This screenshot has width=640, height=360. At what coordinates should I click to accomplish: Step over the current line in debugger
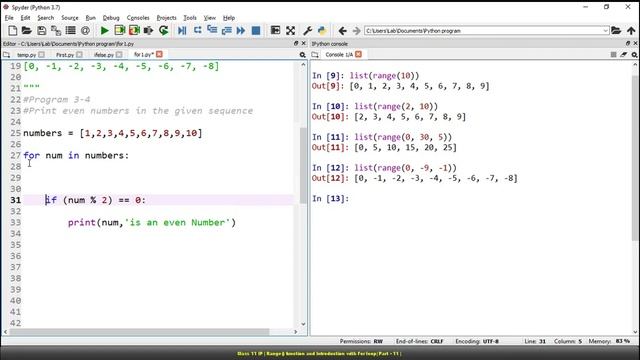pos(198,31)
